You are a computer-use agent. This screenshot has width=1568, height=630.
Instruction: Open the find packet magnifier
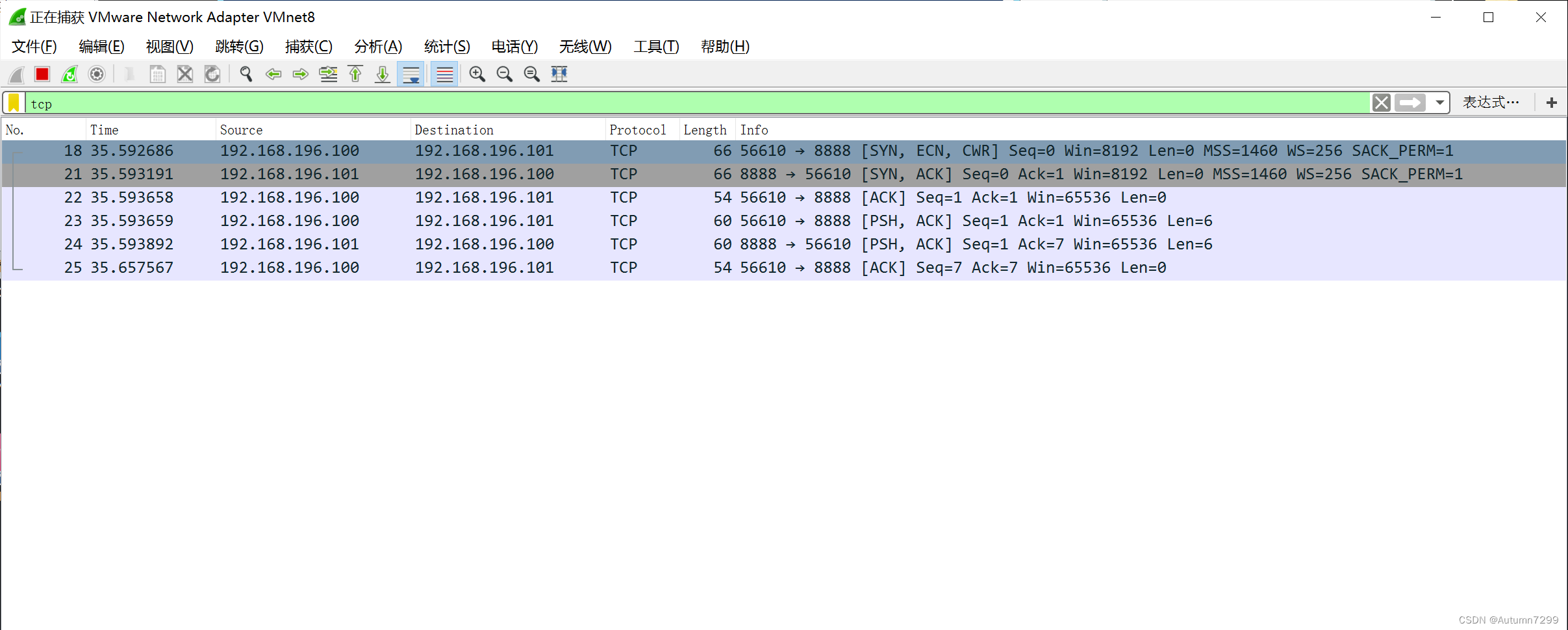(x=246, y=75)
